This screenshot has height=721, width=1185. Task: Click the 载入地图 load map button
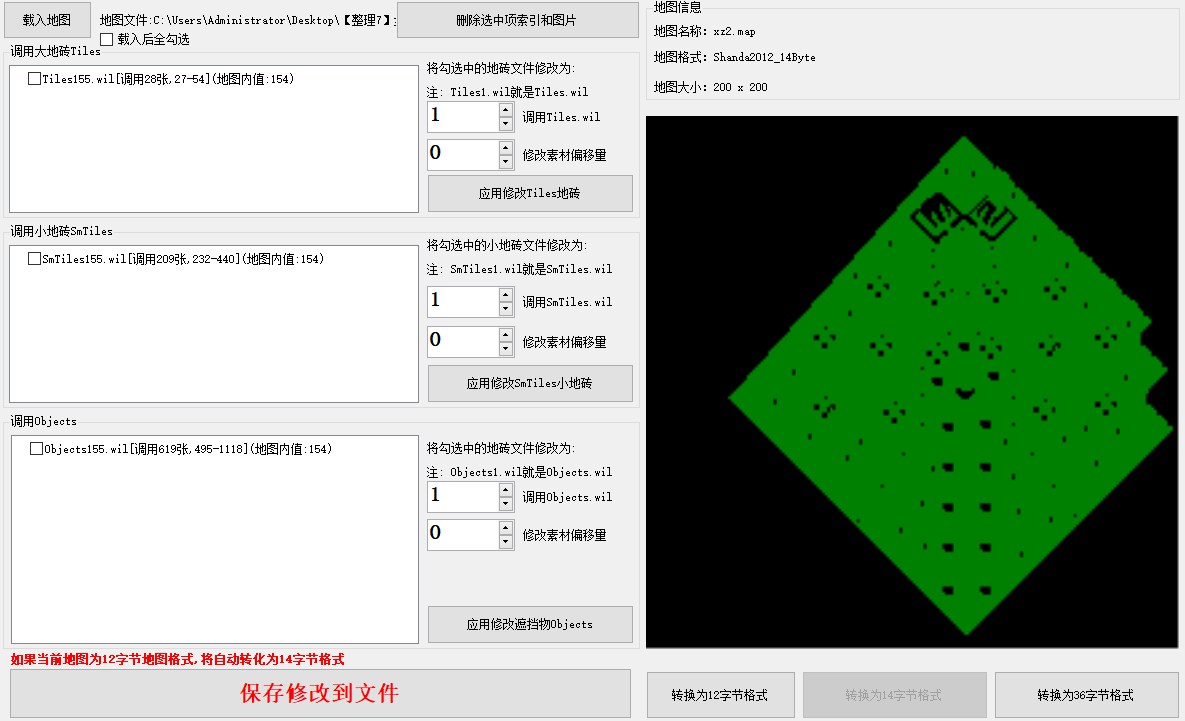pos(47,20)
